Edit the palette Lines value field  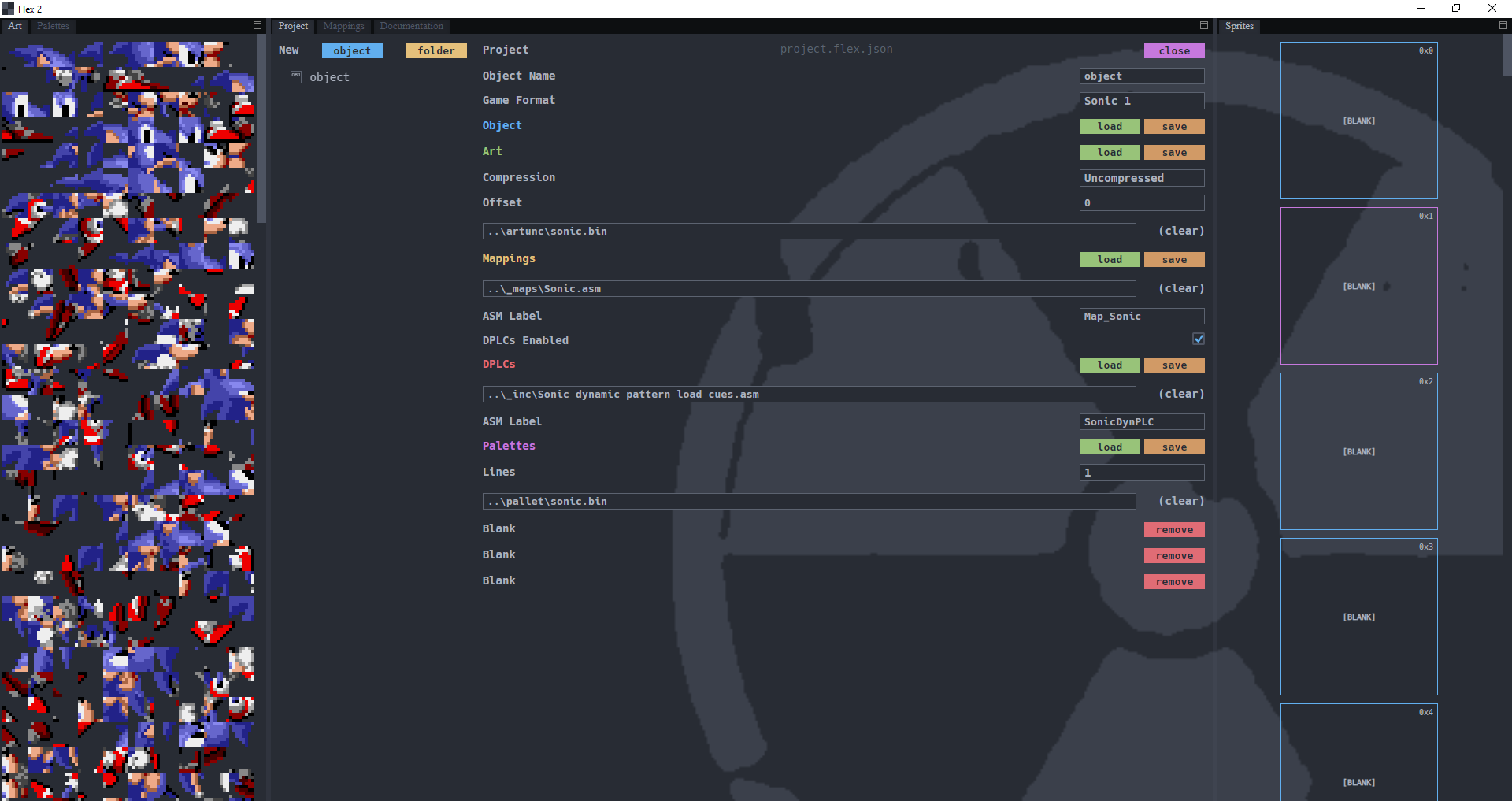point(1142,473)
